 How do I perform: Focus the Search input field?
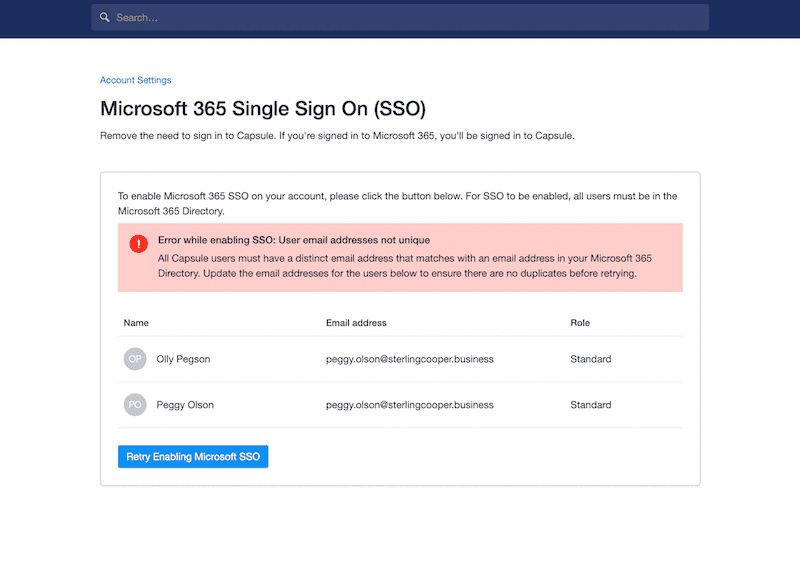400,17
